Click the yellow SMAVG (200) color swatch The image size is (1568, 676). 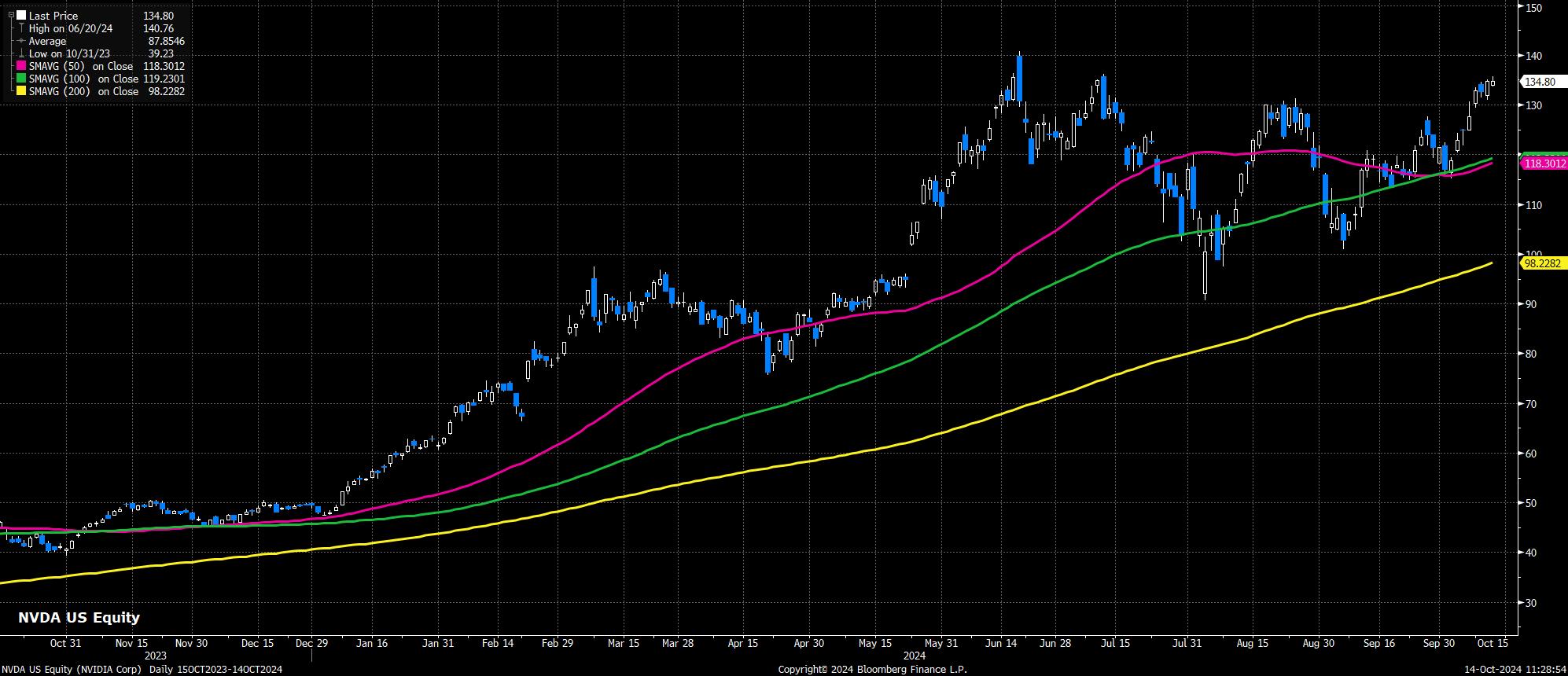pyautogui.click(x=21, y=91)
